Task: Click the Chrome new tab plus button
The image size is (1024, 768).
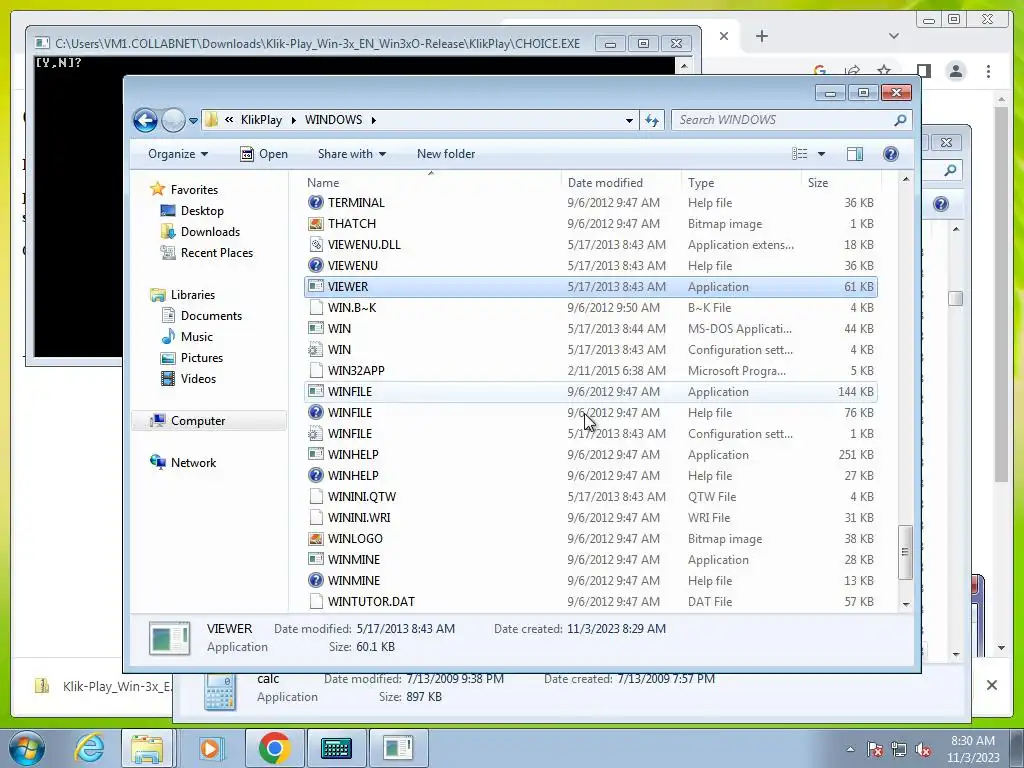Action: tap(761, 36)
